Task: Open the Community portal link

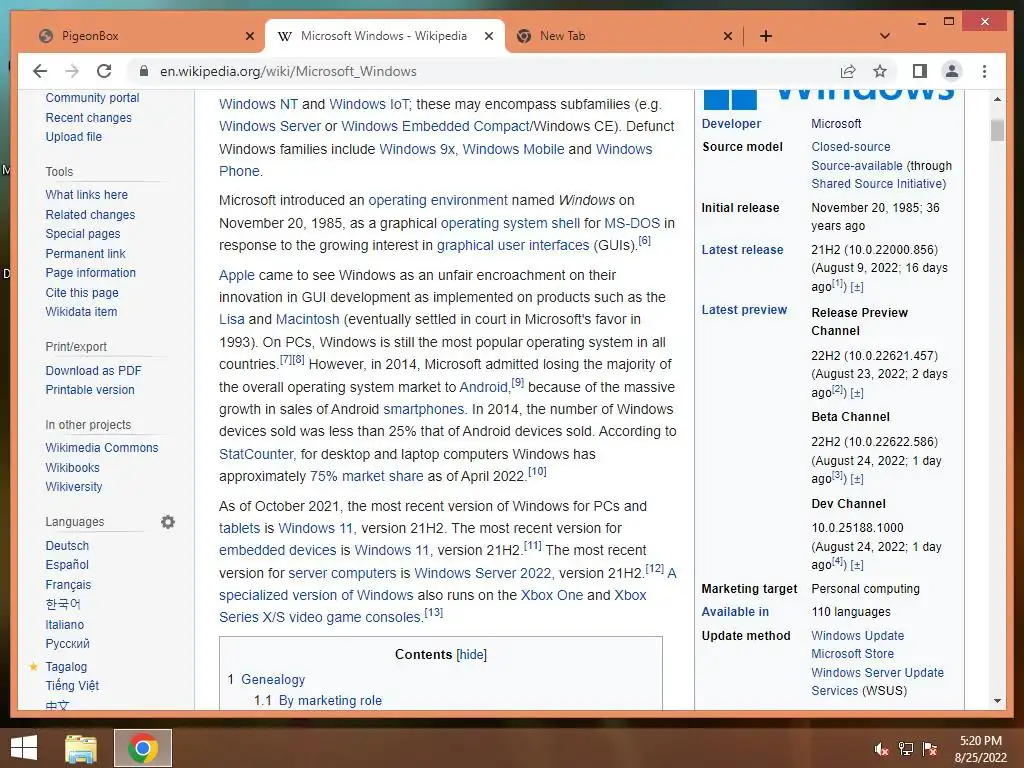Action: (92, 97)
